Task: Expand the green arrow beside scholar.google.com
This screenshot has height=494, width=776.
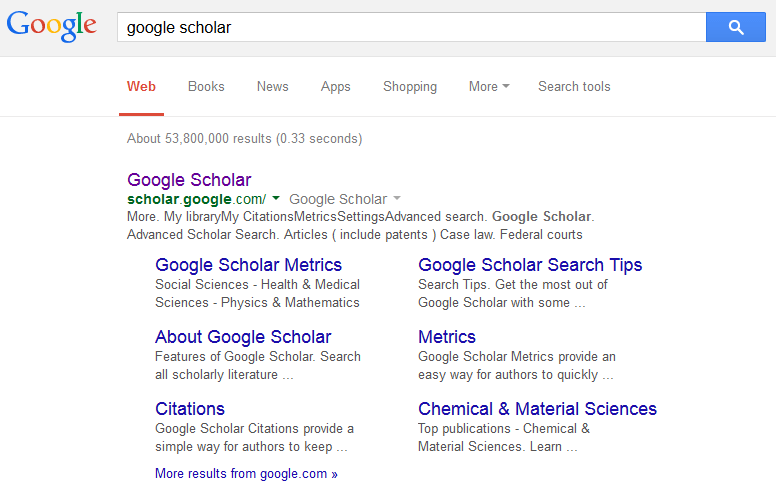Action: coord(276,199)
